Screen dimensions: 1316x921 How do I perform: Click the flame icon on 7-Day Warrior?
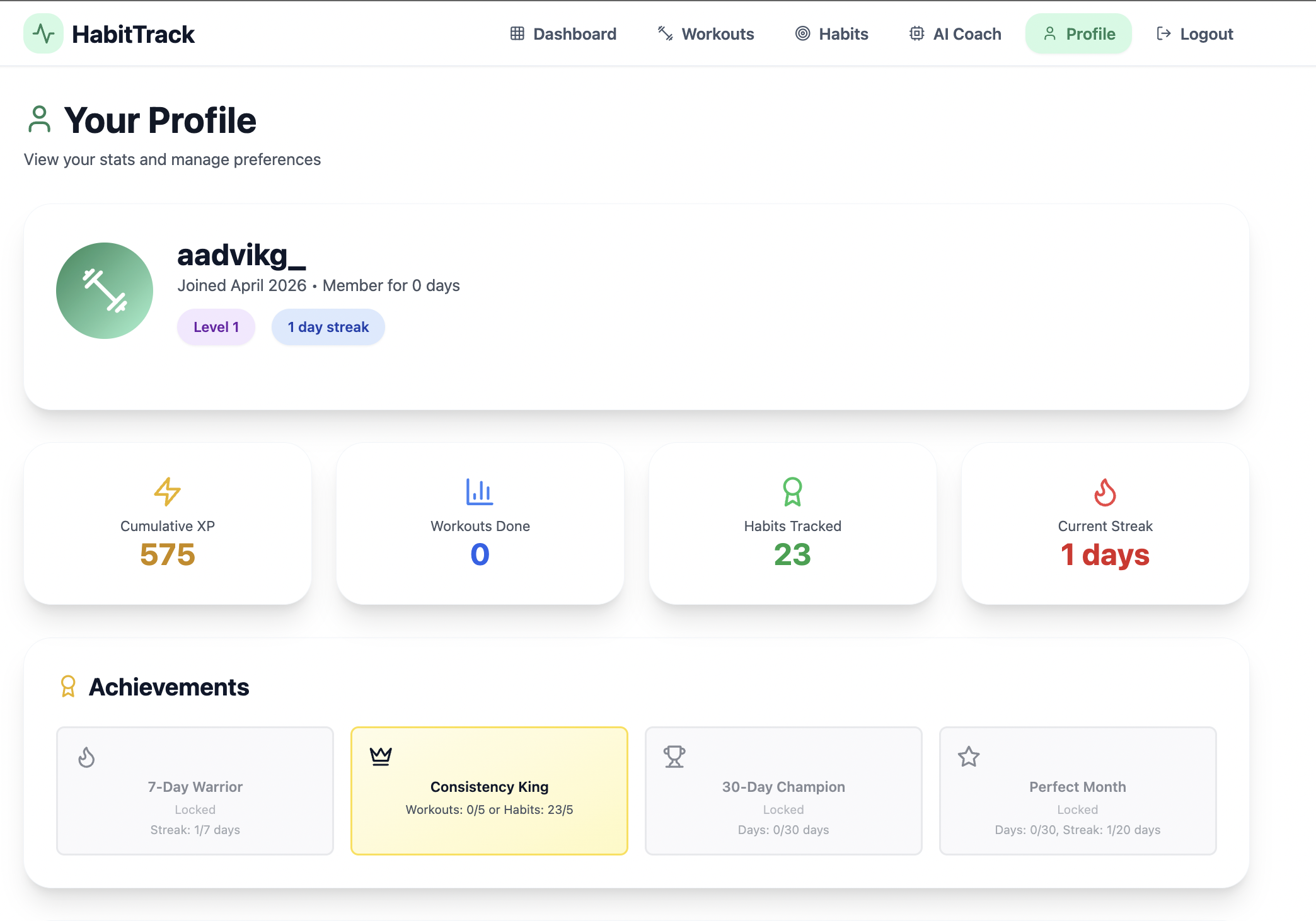coord(86,757)
